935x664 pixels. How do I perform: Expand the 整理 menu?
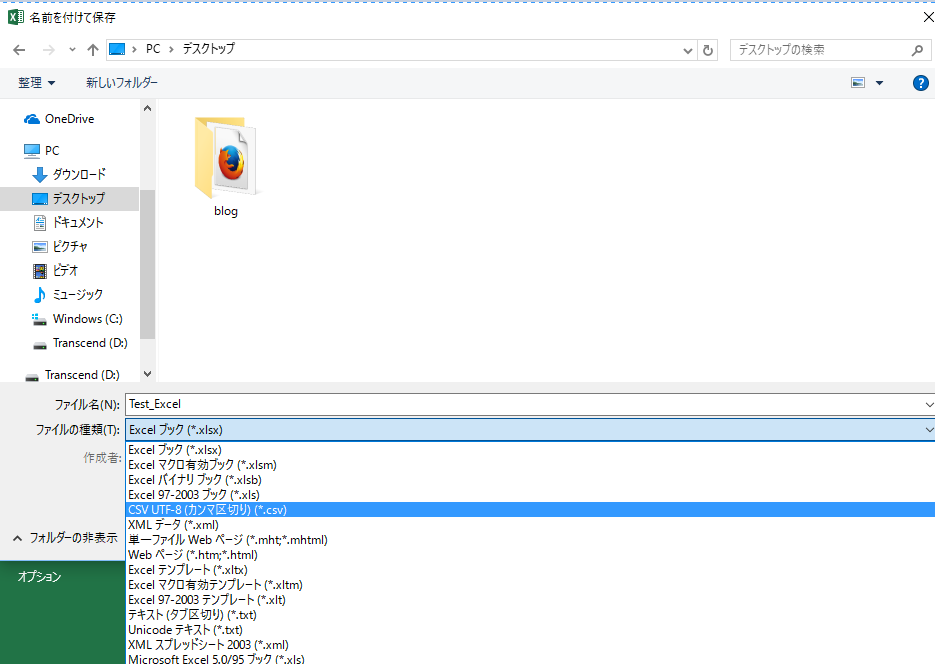click(37, 83)
